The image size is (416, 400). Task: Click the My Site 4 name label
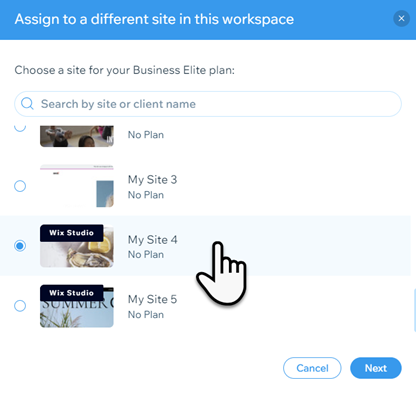[x=152, y=240]
